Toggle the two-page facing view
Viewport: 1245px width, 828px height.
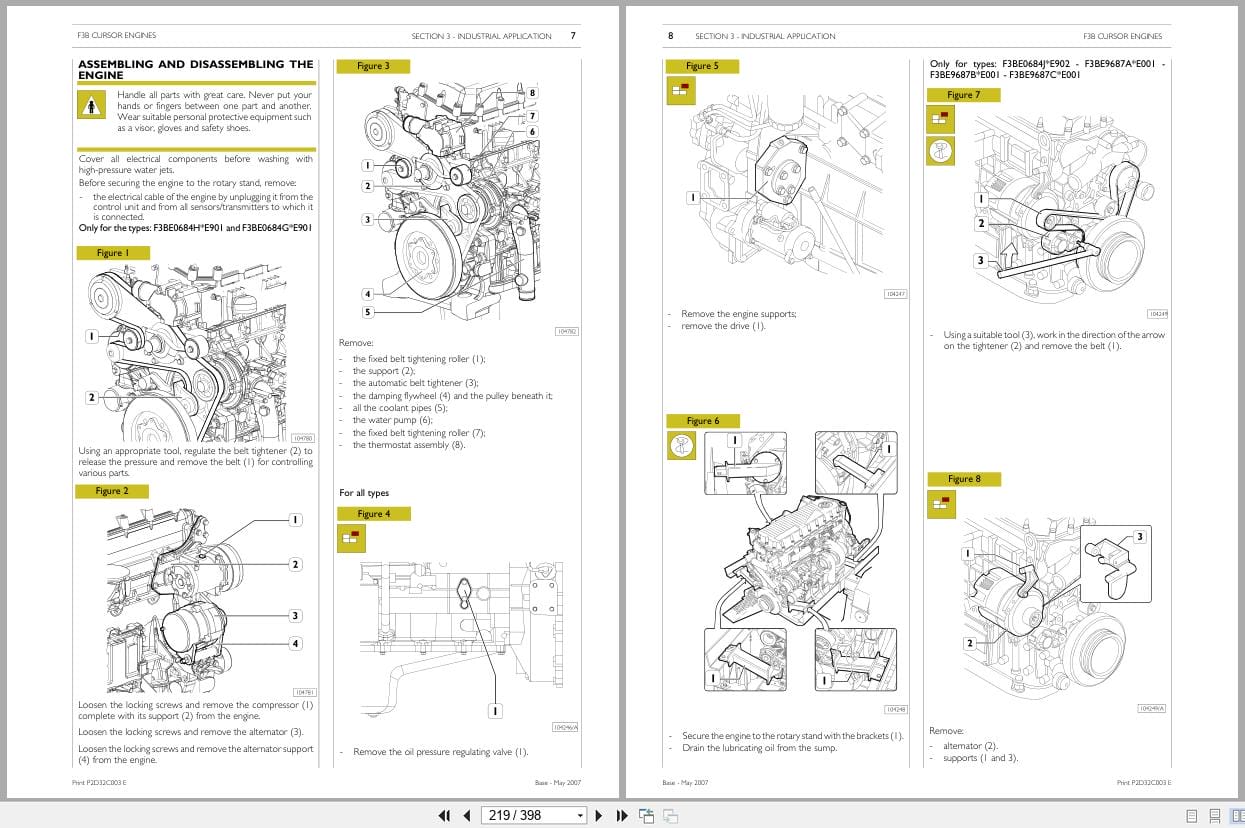(x=1239, y=816)
